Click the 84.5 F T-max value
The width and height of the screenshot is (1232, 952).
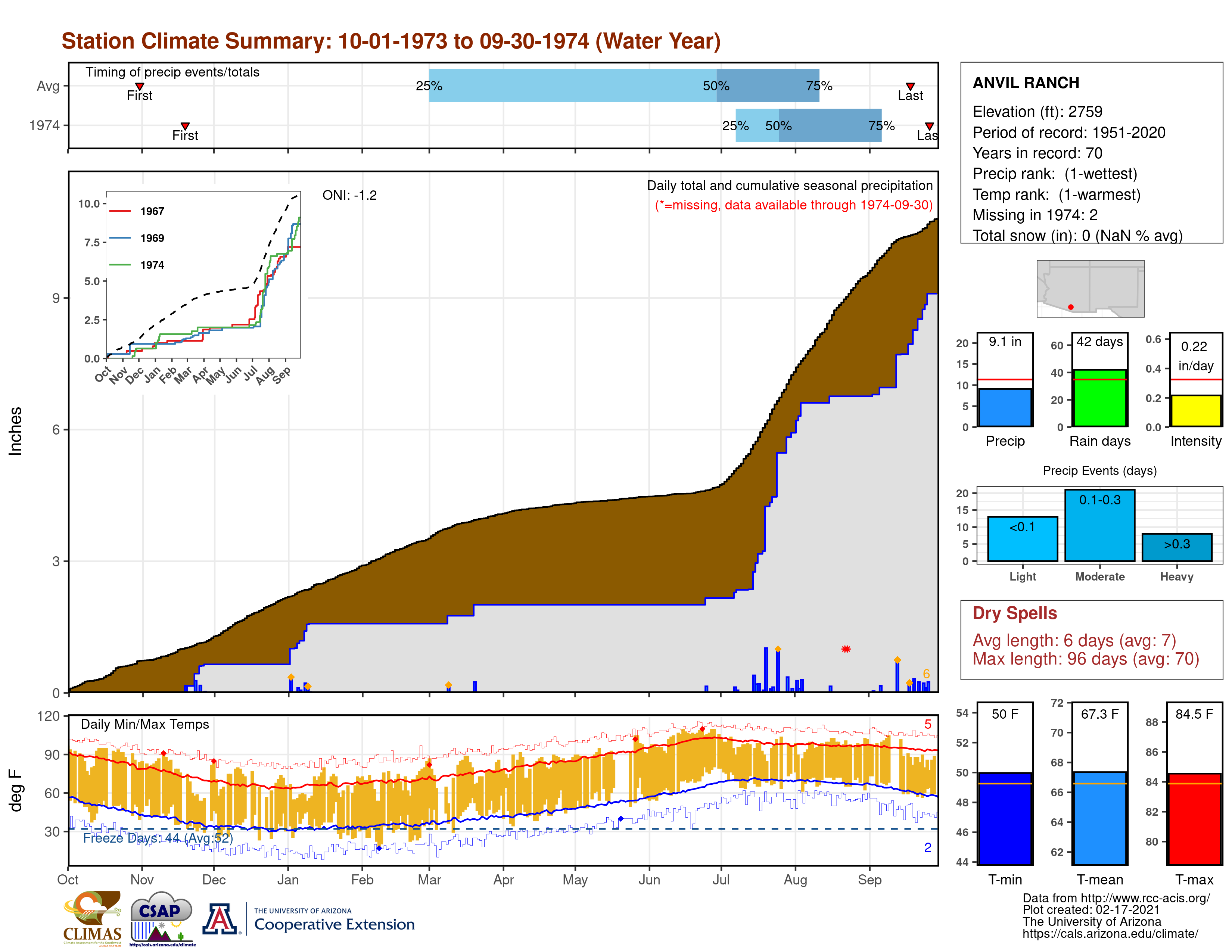[1194, 714]
